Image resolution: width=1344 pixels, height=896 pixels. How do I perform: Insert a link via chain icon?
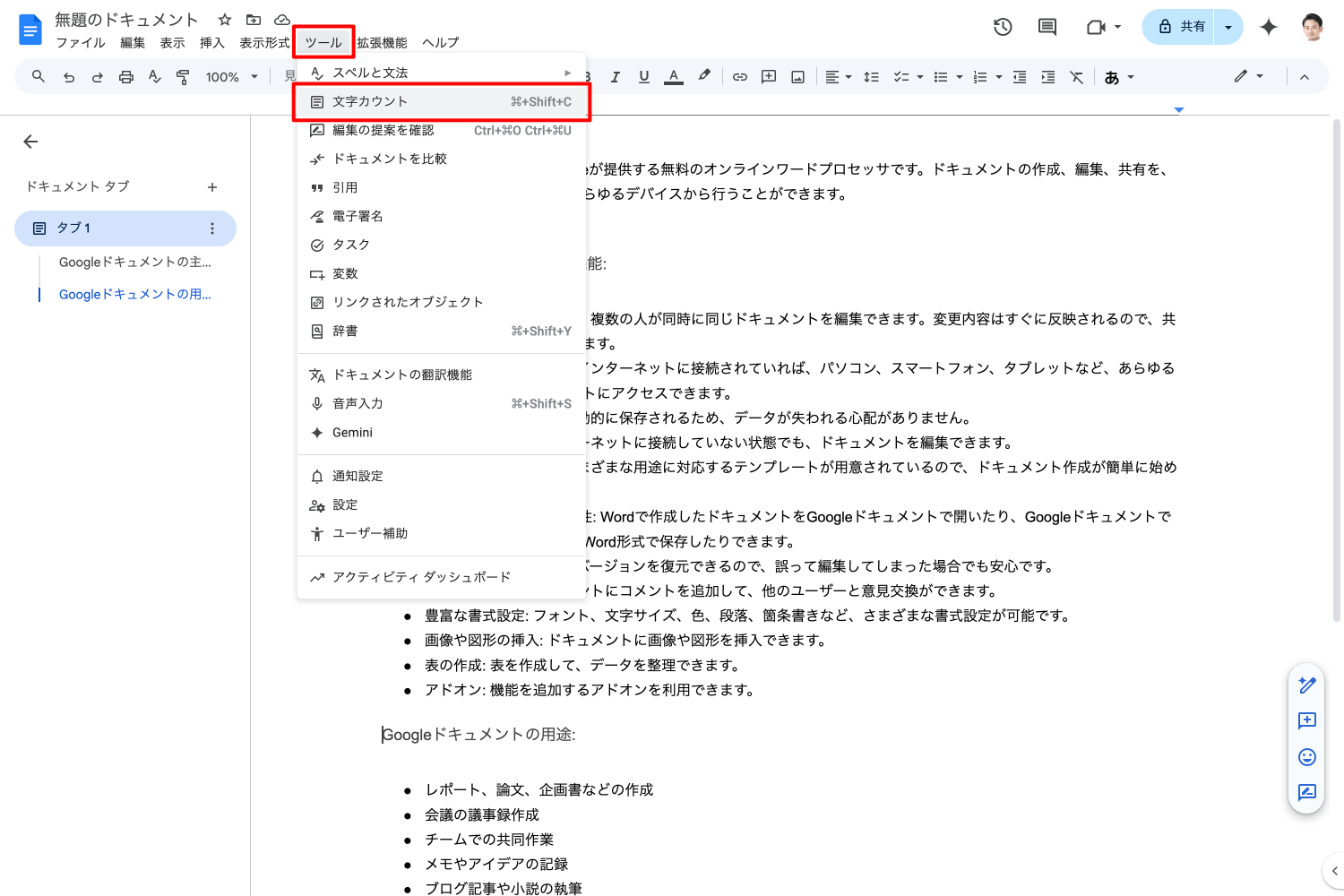pos(740,77)
